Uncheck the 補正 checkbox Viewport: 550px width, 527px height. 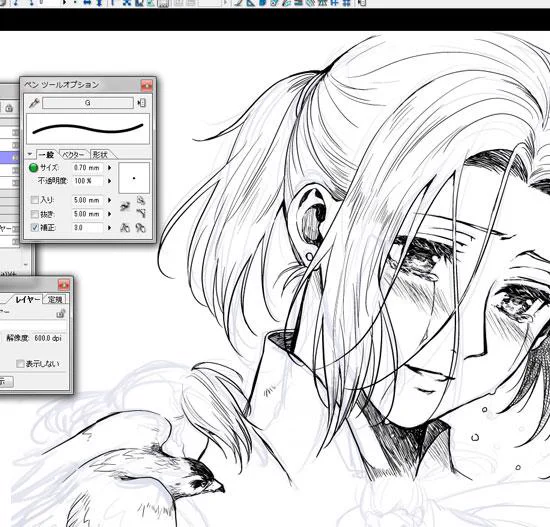point(35,227)
